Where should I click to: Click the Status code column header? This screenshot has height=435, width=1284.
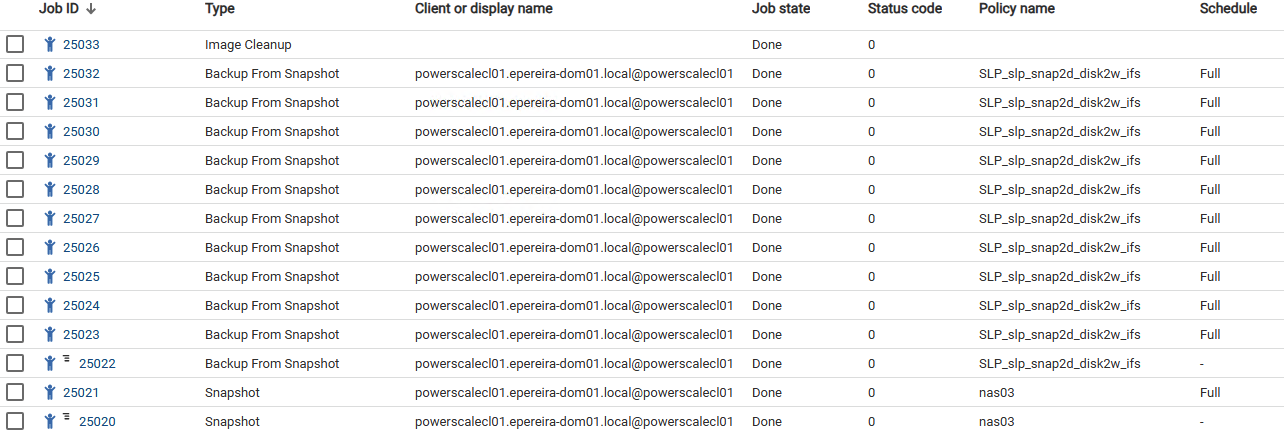point(904,9)
